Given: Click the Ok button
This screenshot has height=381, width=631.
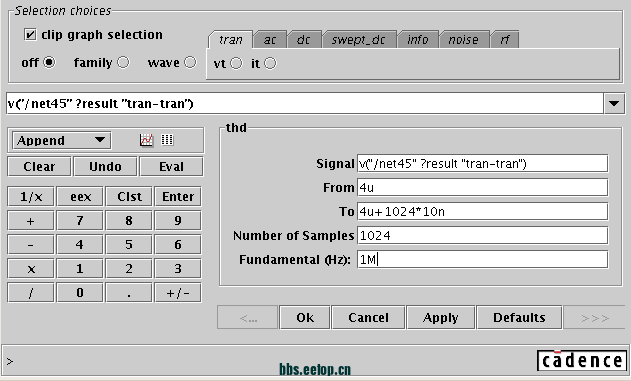Looking at the screenshot, I should coord(305,317).
